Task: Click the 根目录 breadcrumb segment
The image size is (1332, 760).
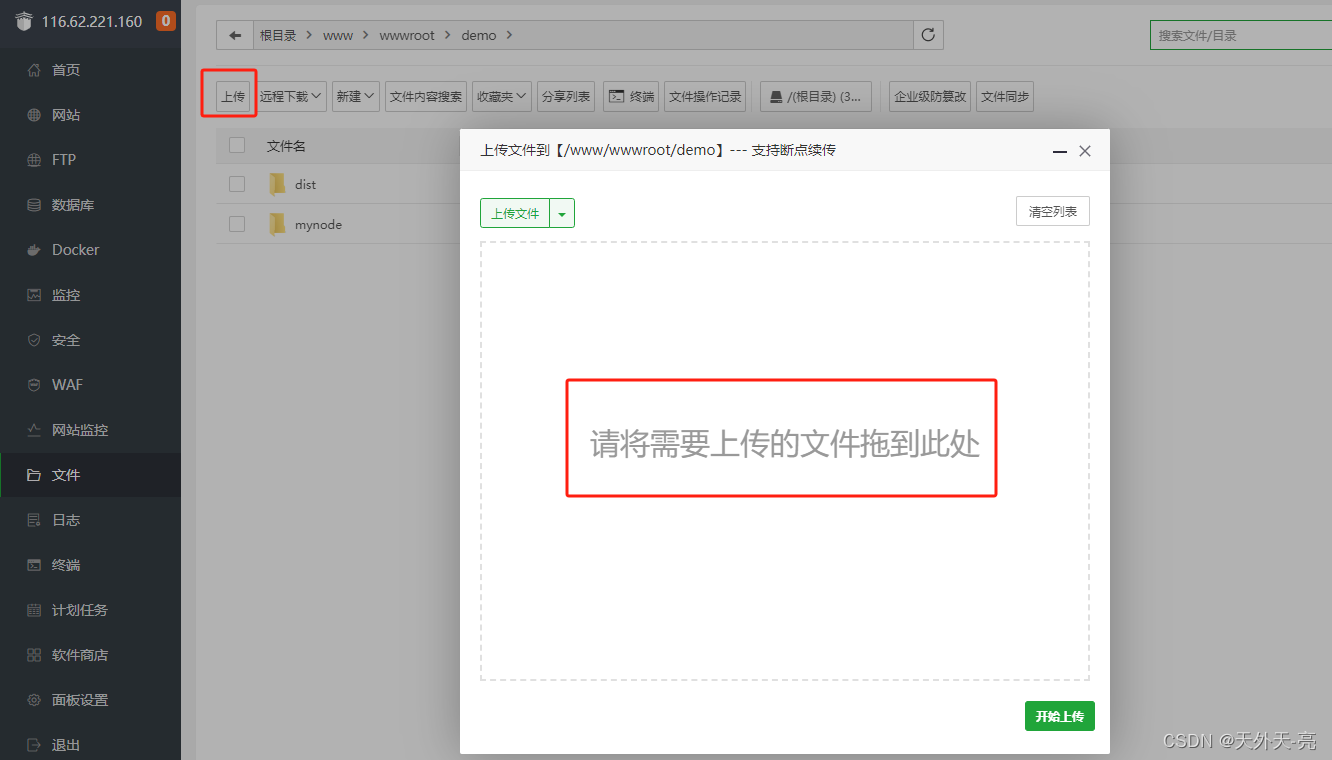Action: [x=278, y=35]
